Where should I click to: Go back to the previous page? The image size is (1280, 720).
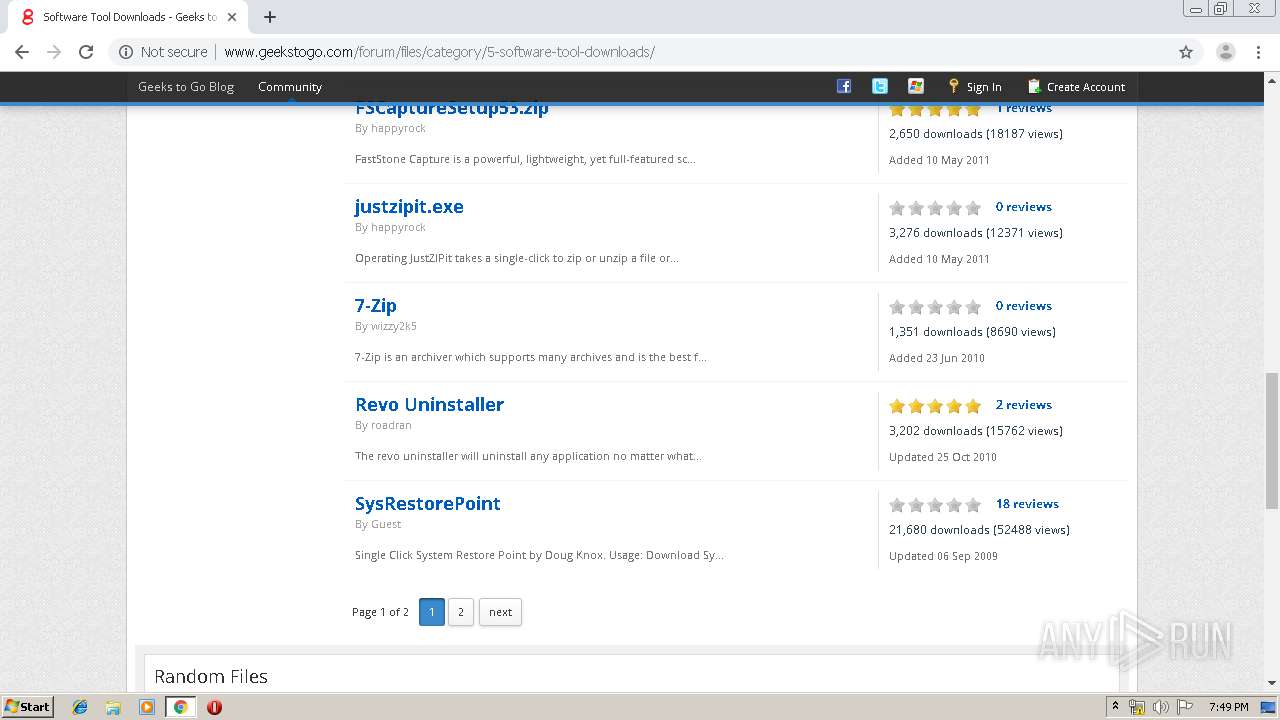(22, 52)
